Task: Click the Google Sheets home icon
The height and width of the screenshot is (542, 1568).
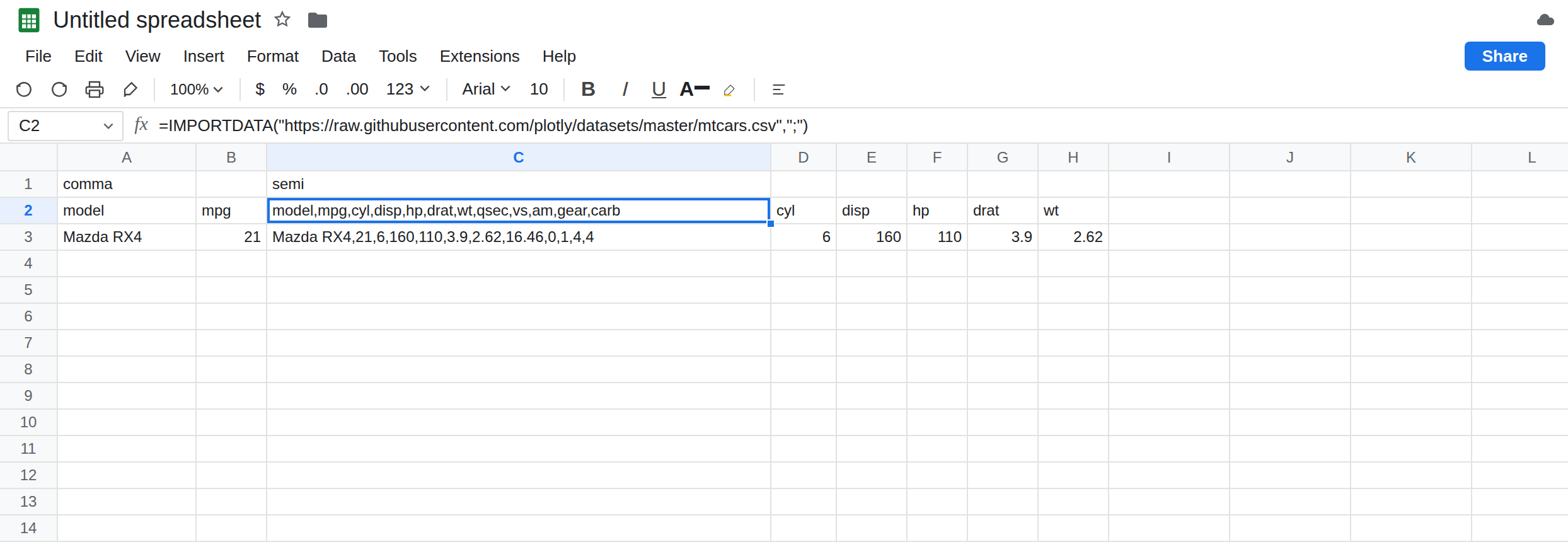Action: (28, 20)
